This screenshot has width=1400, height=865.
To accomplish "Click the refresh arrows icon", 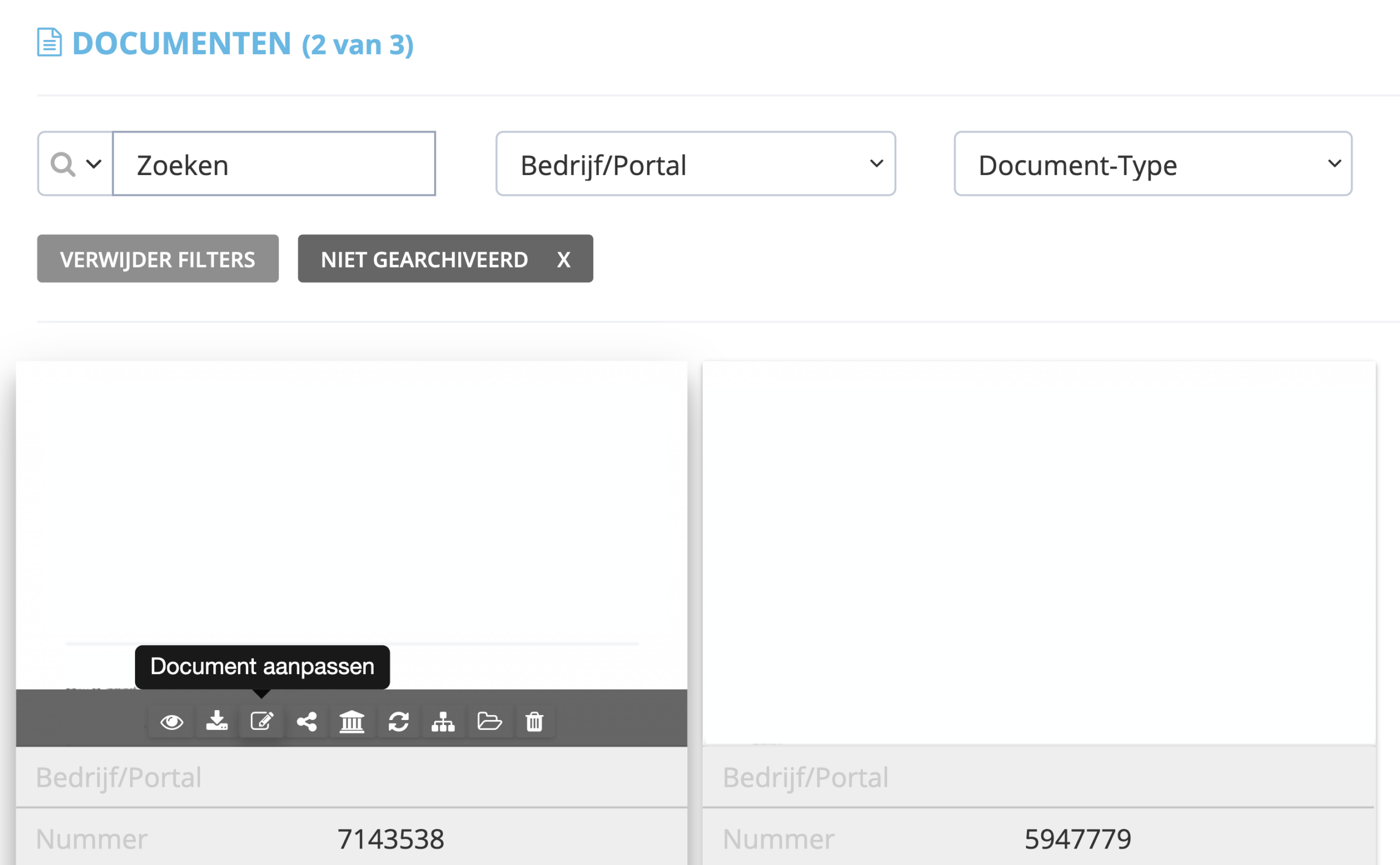I will (399, 722).
